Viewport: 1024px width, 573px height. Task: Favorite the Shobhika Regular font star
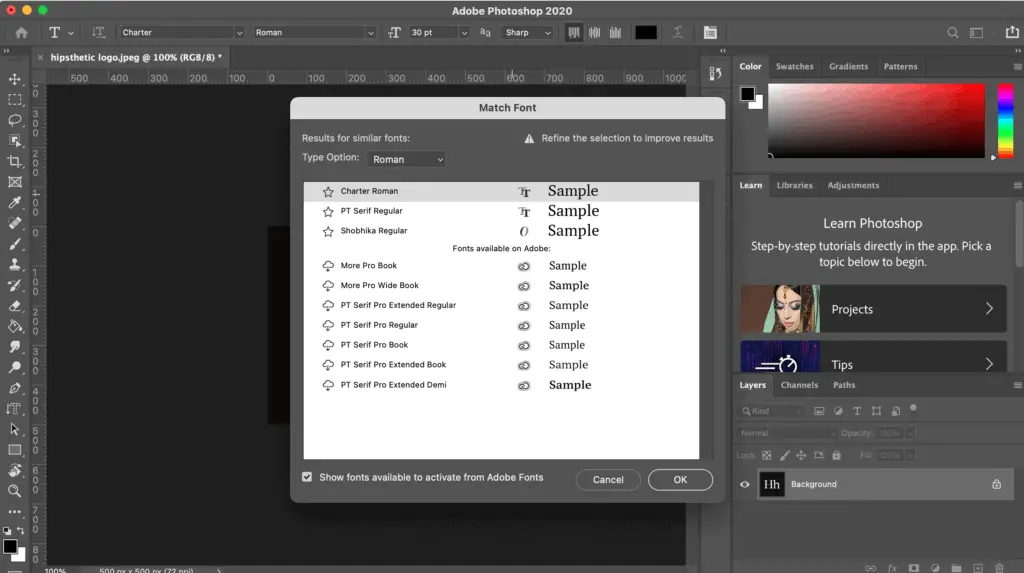[x=328, y=231]
